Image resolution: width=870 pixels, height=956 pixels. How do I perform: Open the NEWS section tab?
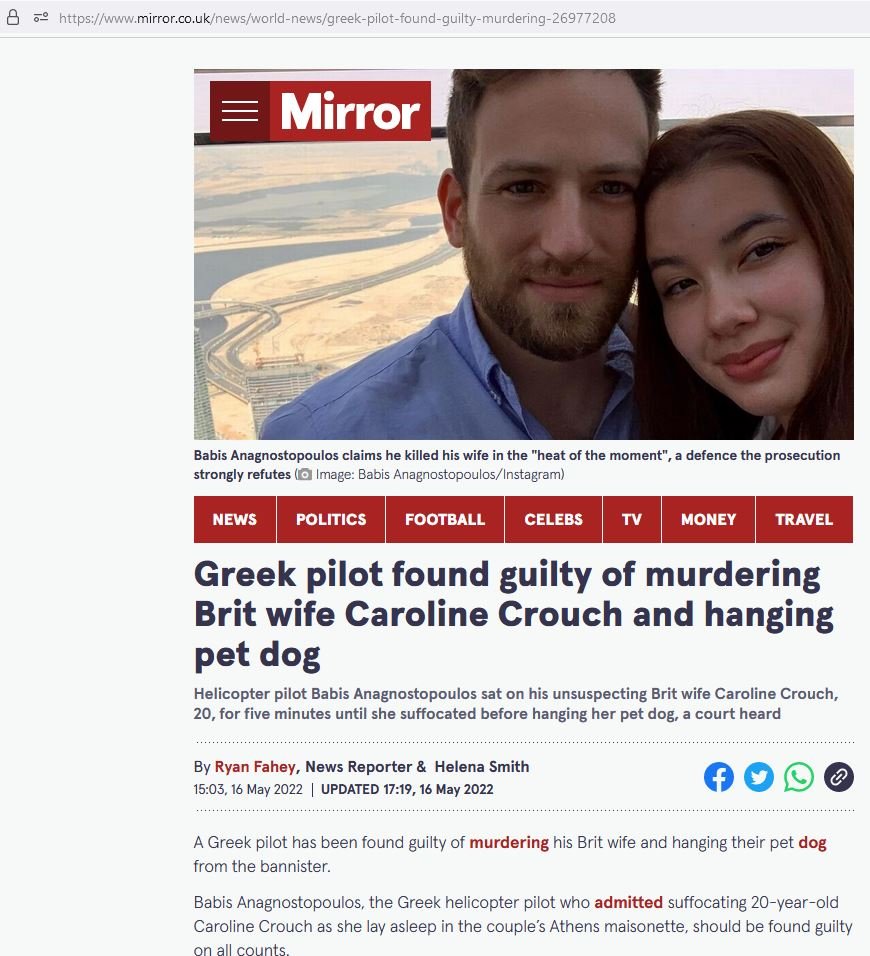[x=235, y=519]
